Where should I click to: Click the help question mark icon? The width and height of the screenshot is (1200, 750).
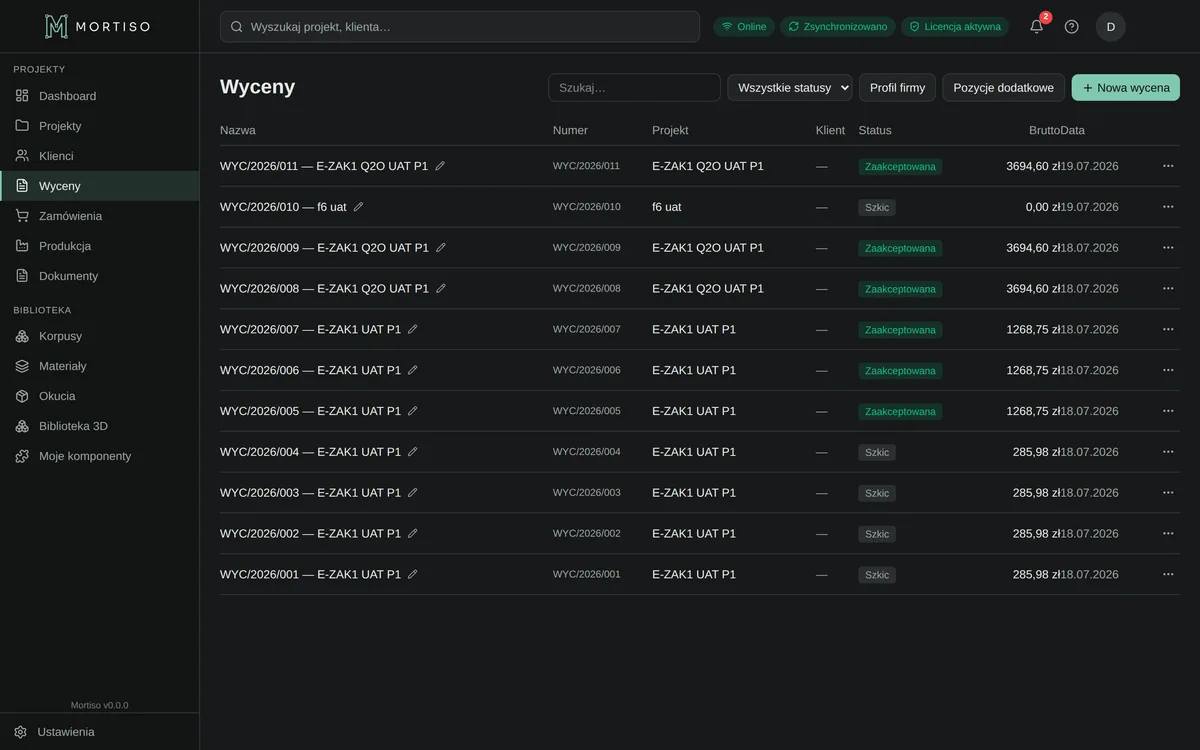click(1071, 27)
